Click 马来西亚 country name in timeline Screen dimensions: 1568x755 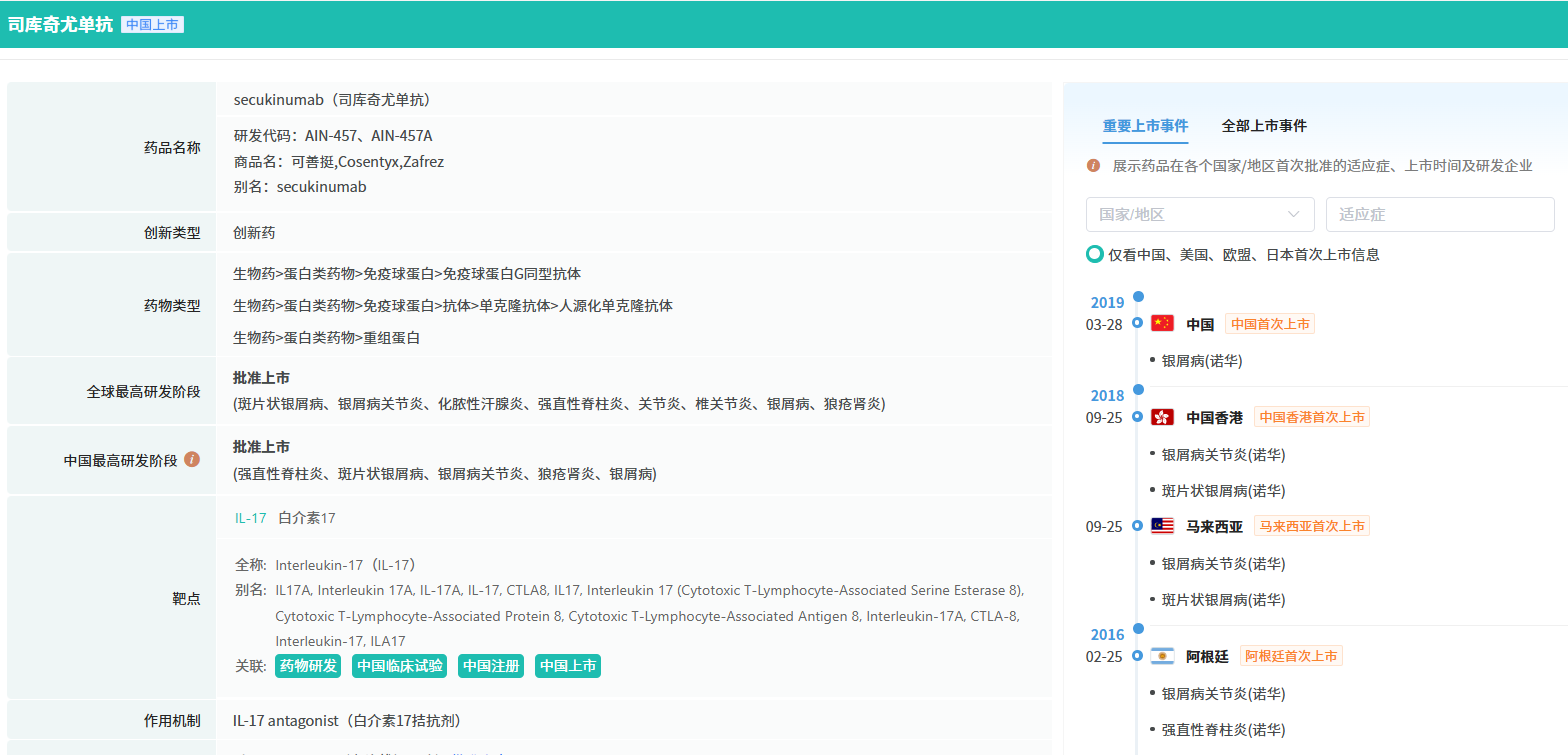[1214, 527]
